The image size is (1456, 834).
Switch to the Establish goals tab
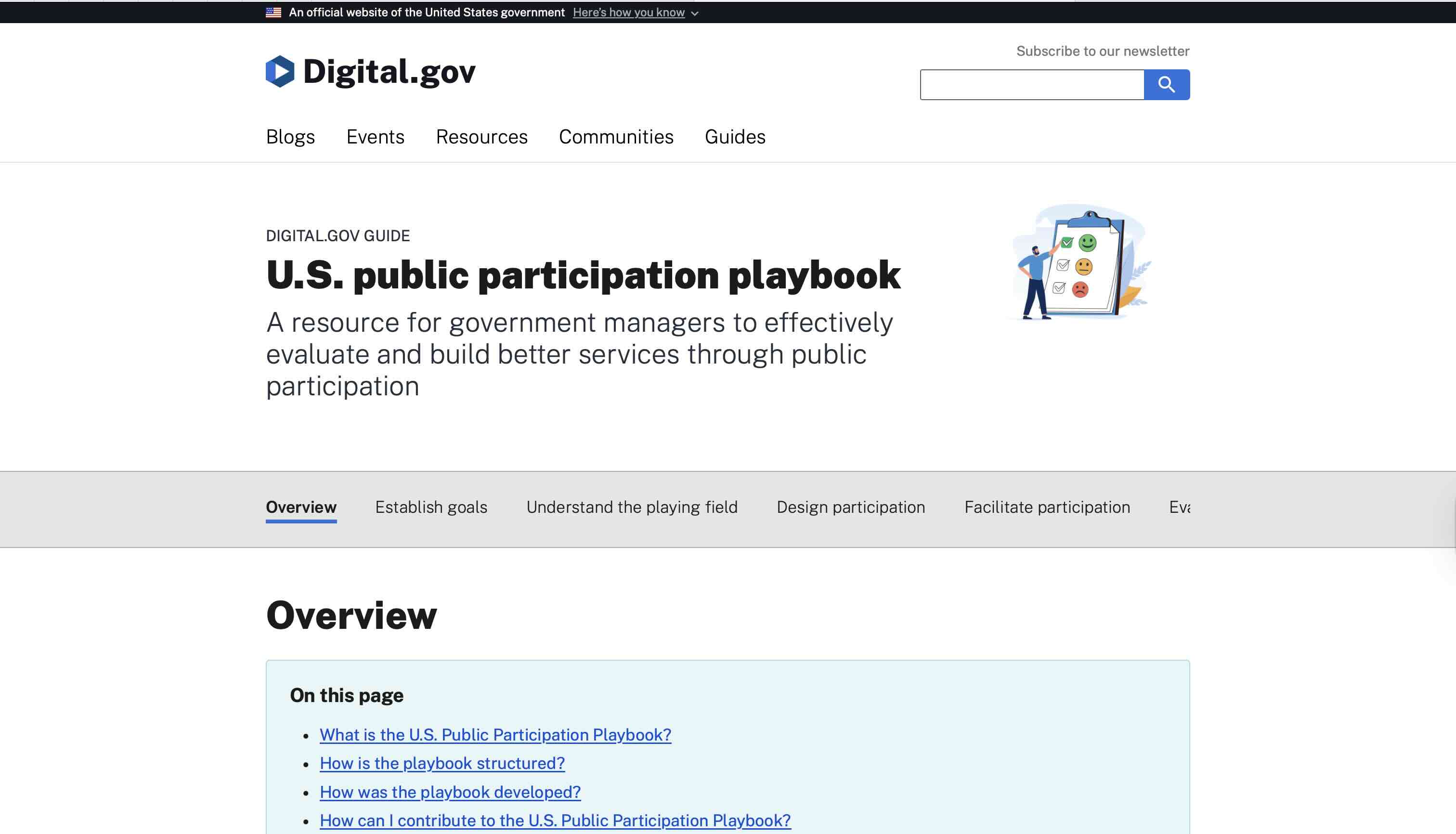tap(431, 508)
